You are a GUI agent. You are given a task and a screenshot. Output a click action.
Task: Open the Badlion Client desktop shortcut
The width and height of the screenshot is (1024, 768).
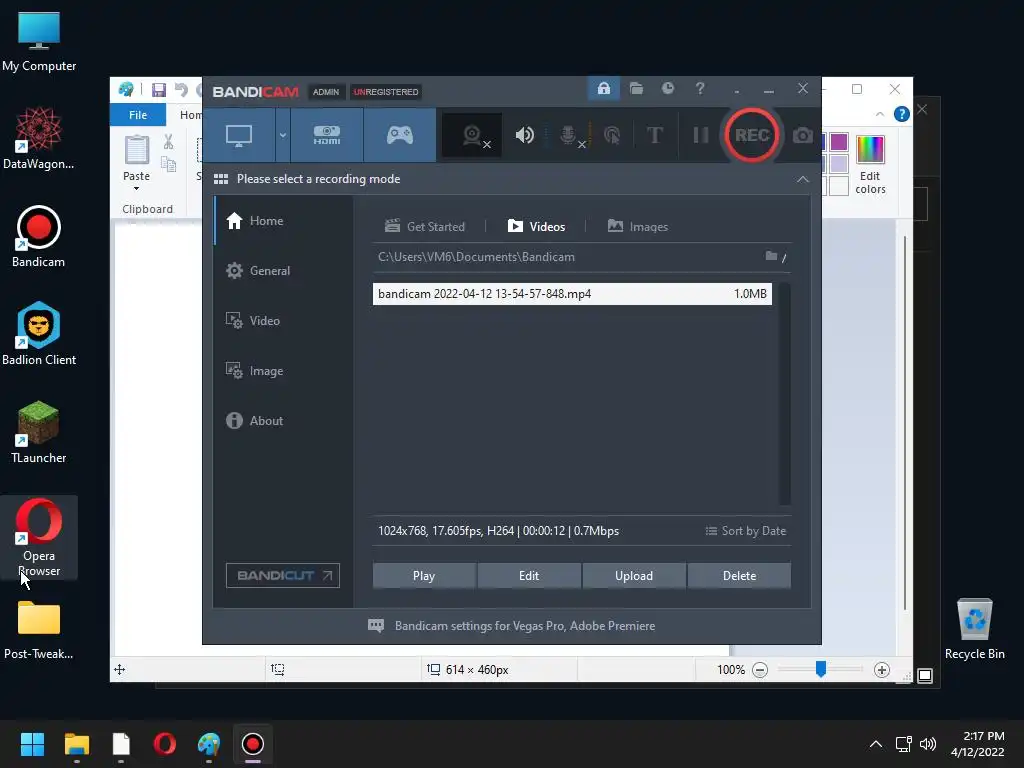coord(39,334)
